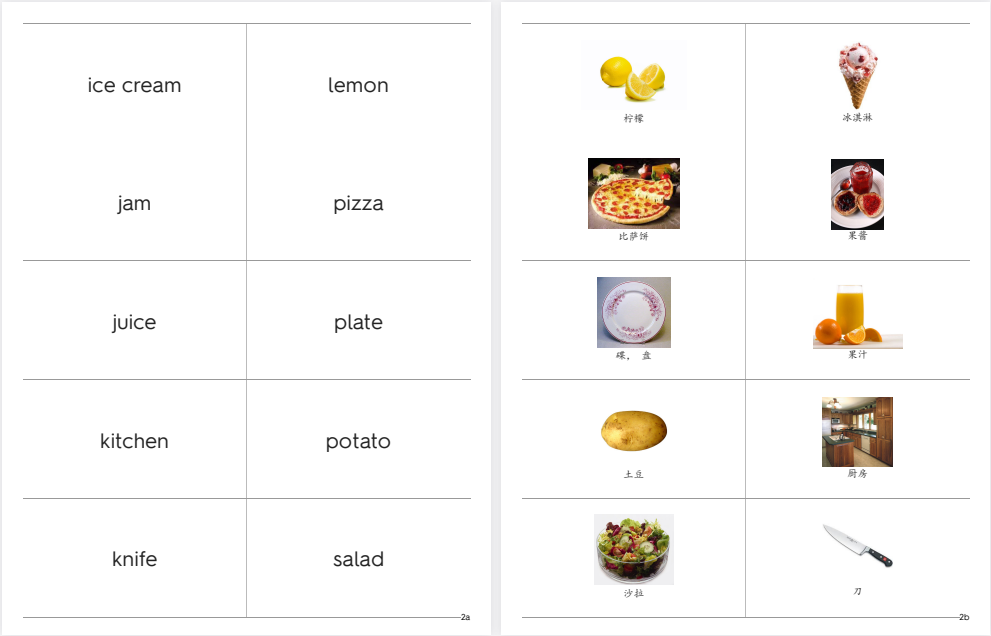Click the chef's knife picture
Image resolution: width=991 pixels, height=636 pixels.
click(x=858, y=545)
